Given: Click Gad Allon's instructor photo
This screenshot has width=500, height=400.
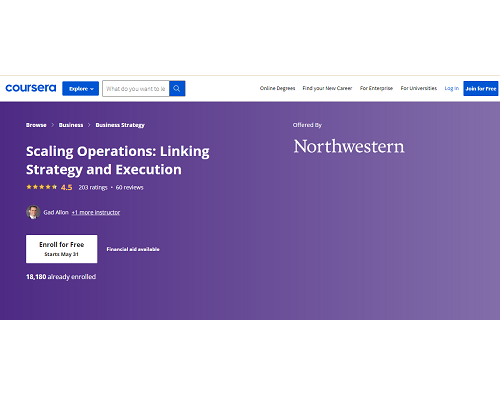Looking at the screenshot, I should (33, 212).
